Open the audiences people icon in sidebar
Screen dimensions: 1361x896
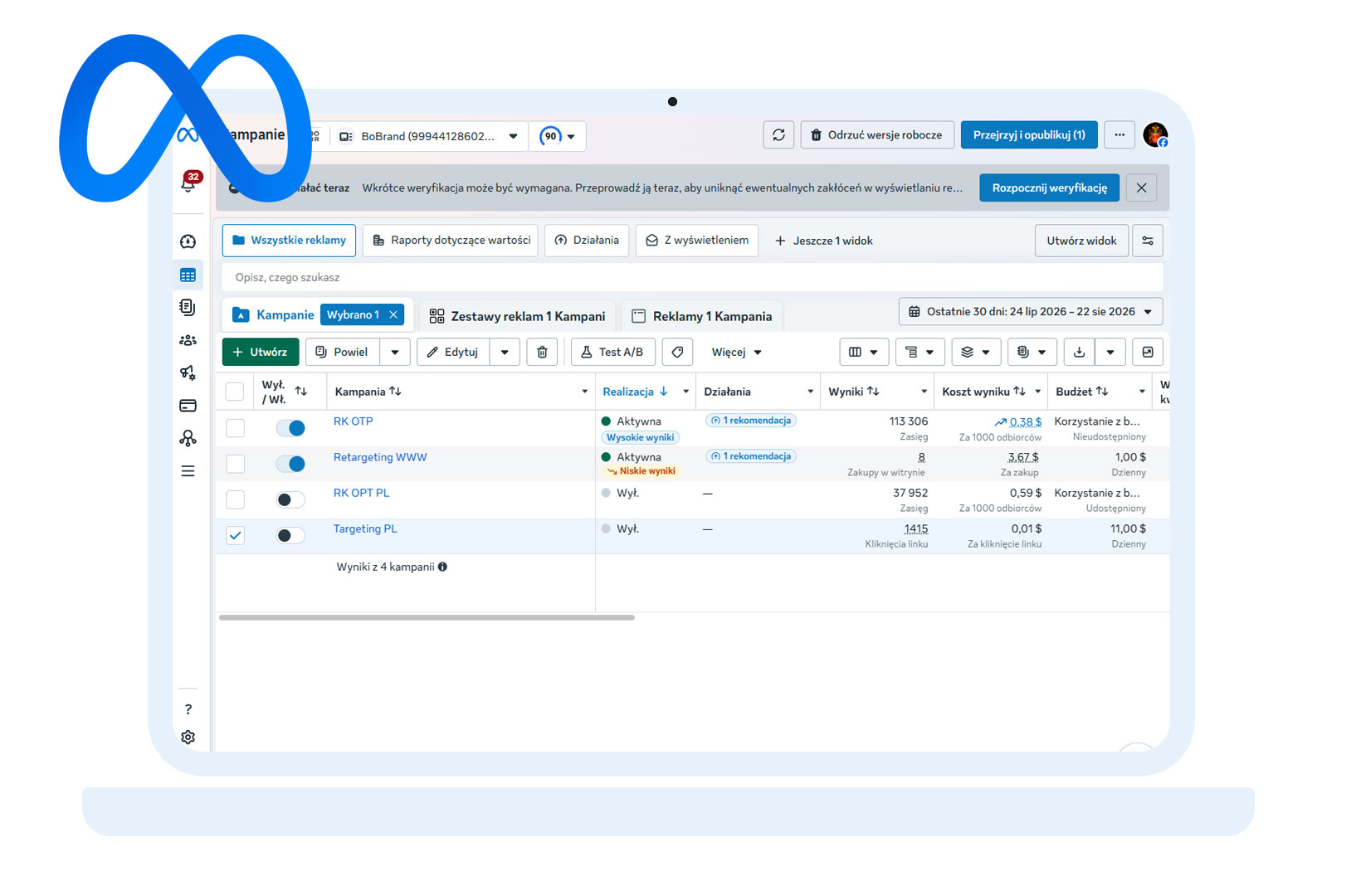point(188,340)
